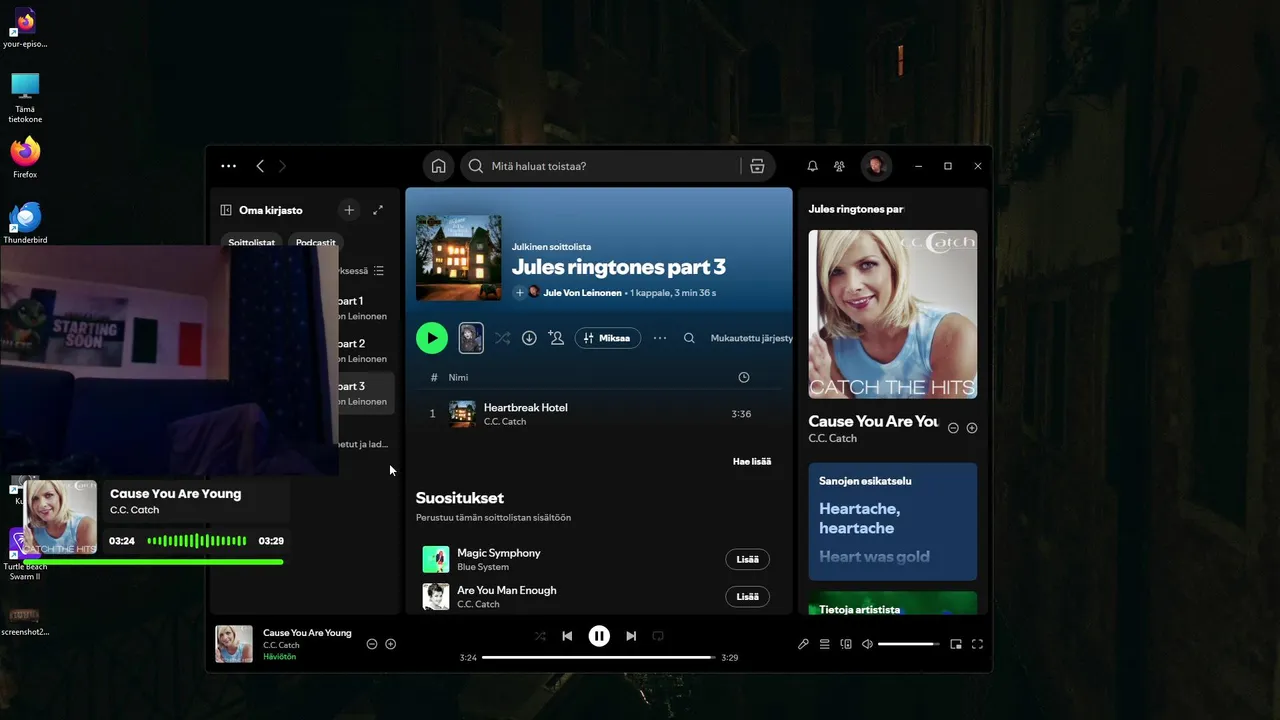Open more options dots next to Miksaa

660,338
